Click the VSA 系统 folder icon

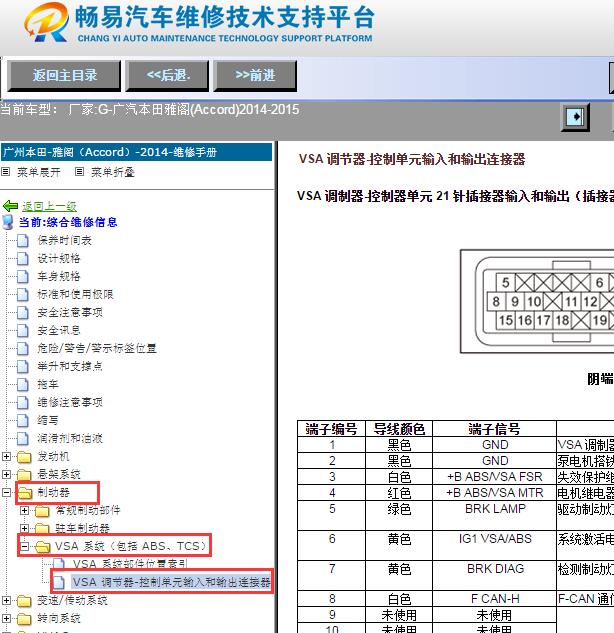(x=42, y=547)
